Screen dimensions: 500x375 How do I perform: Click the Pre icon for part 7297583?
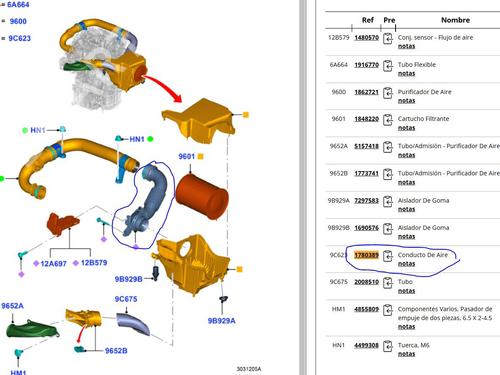388,201
